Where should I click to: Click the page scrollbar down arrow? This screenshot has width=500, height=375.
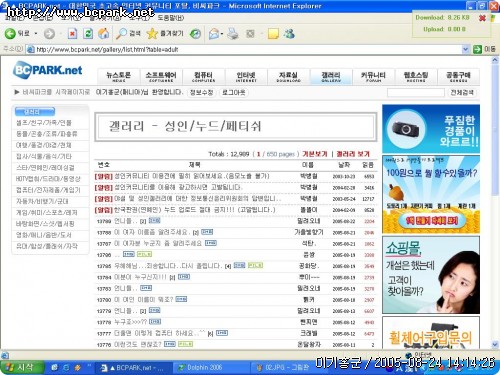495,344
